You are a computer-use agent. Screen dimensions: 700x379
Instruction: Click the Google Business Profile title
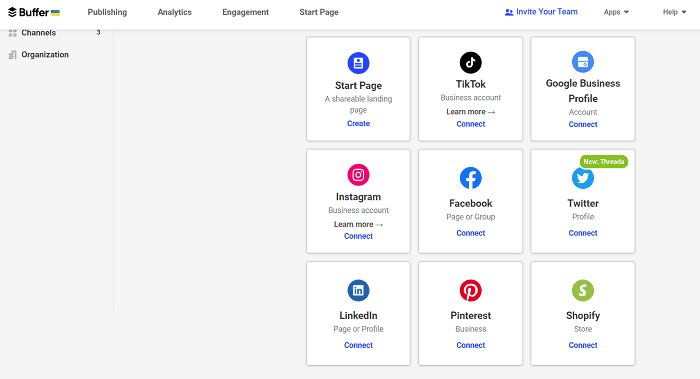point(583,91)
